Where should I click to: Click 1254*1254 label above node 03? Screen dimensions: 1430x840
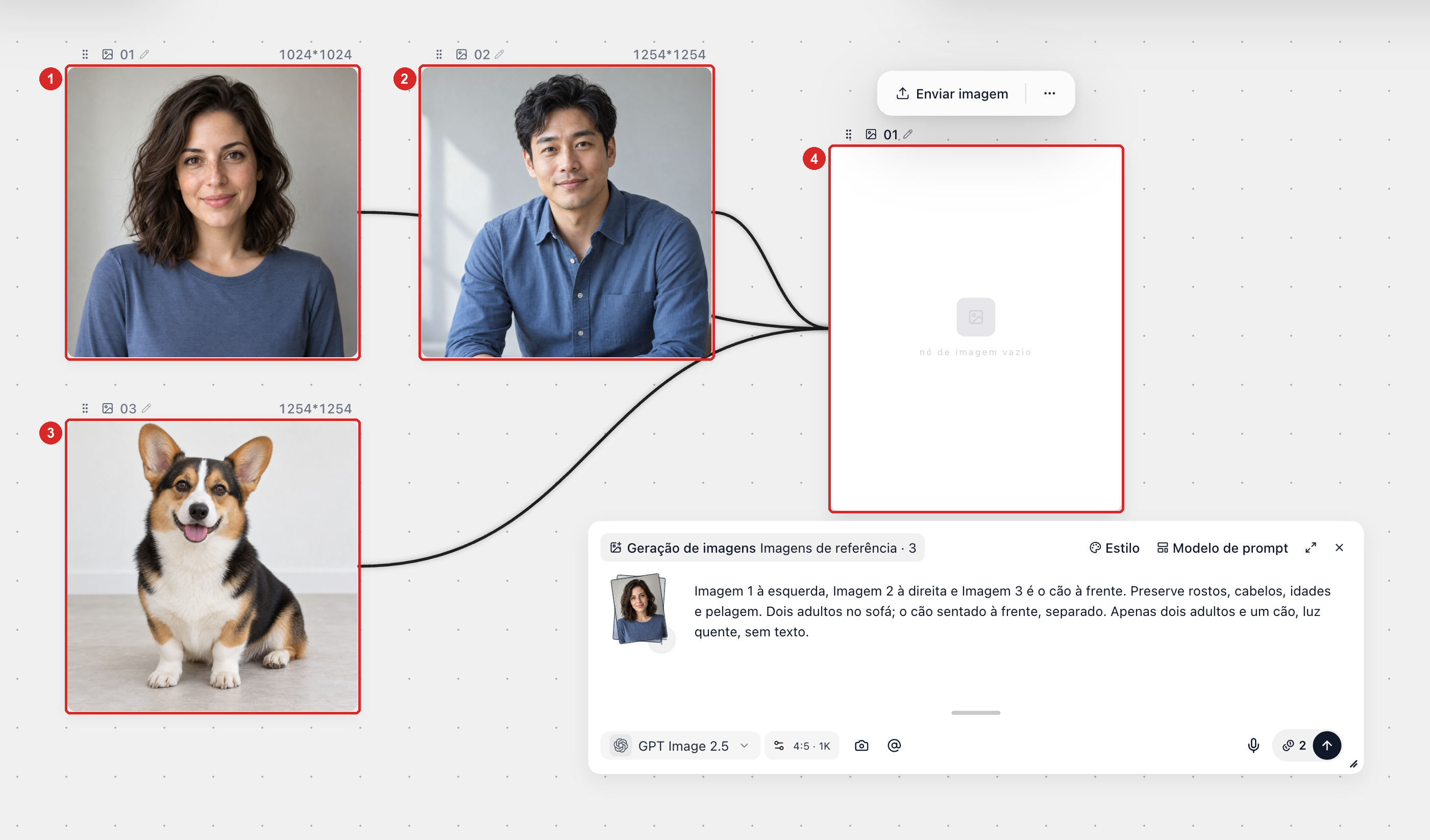click(315, 409)
